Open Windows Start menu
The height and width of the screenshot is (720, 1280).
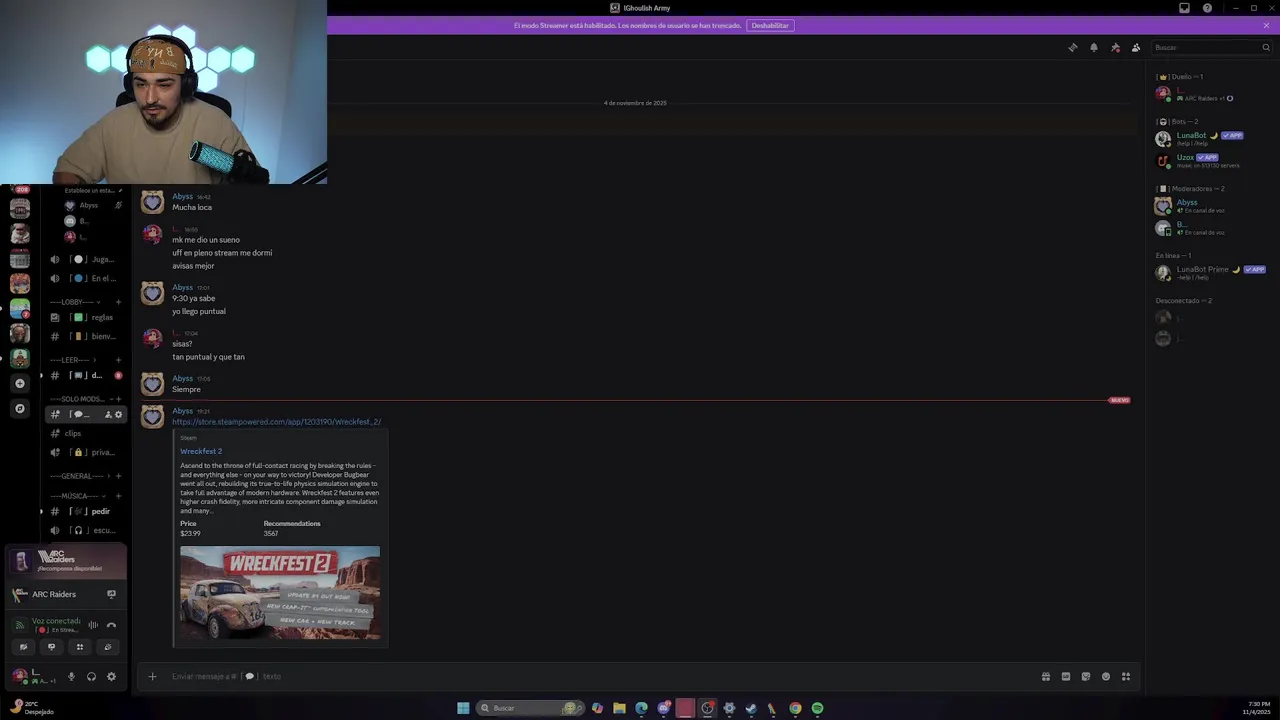463,708
